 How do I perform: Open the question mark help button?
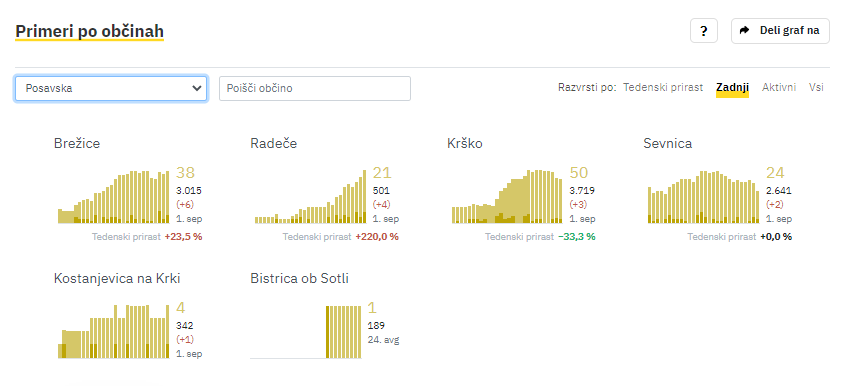(x=704, y=31)
